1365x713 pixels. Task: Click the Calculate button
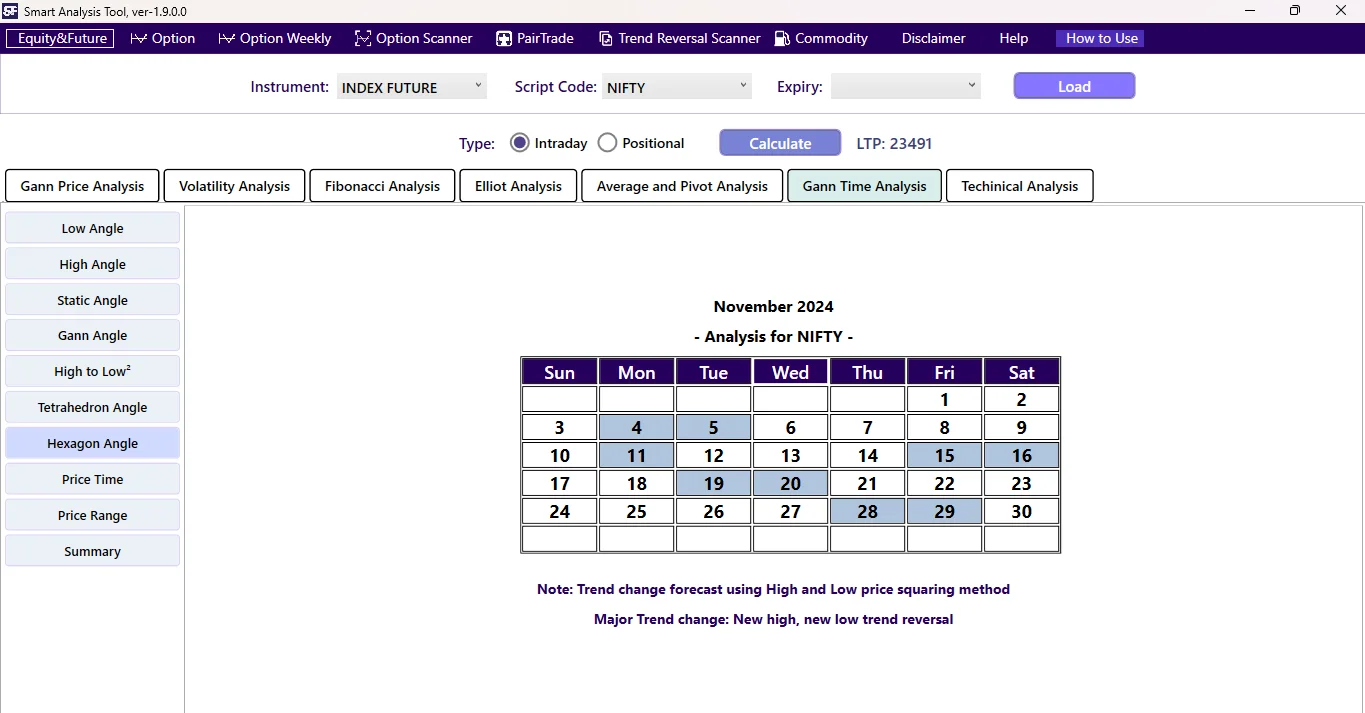click(779, 142)
